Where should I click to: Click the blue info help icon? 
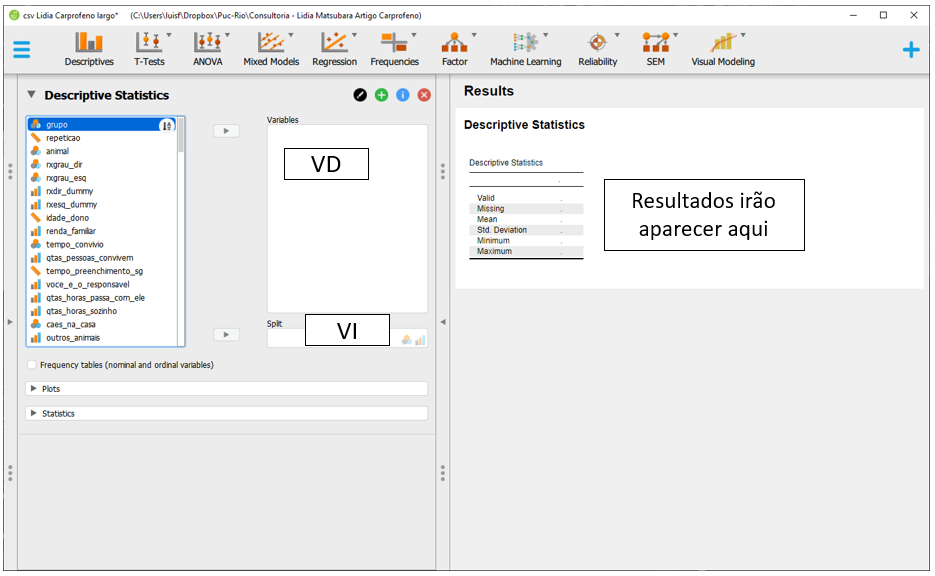pos(403,95)
